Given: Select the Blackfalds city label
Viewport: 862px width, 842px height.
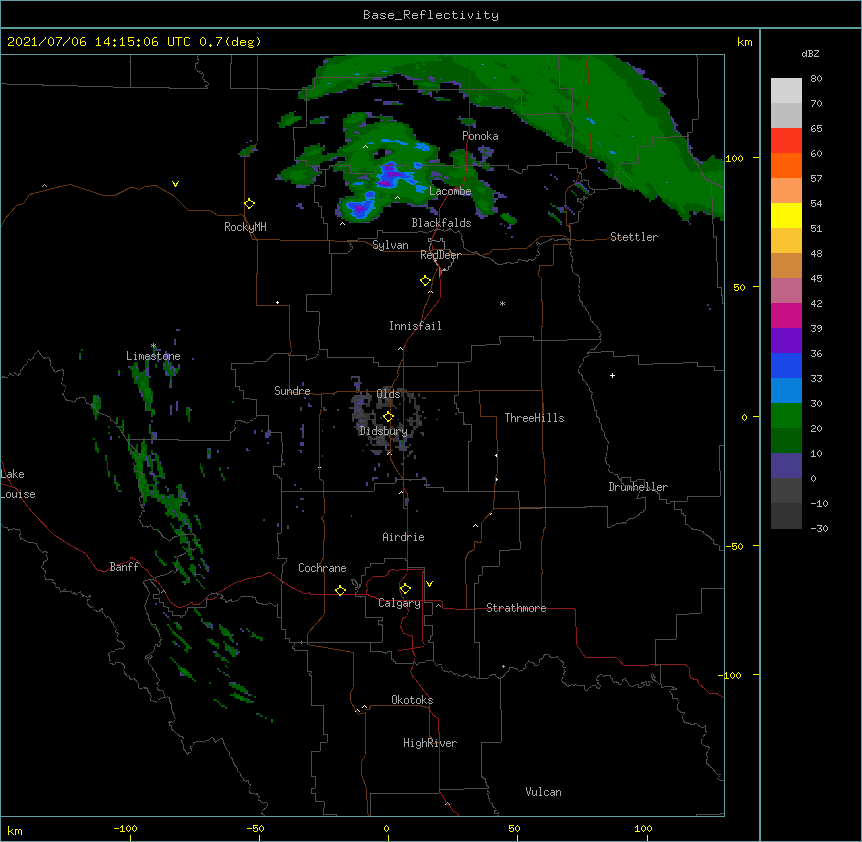Looking at the screenshot, I should [x=441, y=223].
